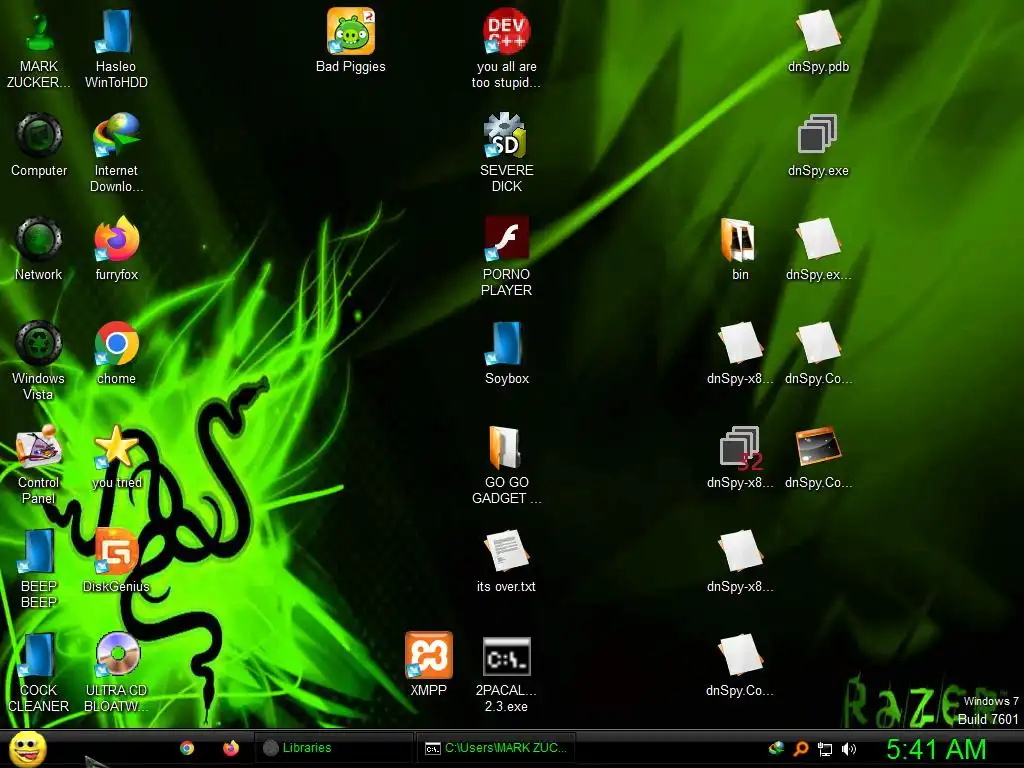The image size is (1024, 768).
Task: Open dnSpy-x8... file beside Soybox row
Action: click(x=740, y=353)
